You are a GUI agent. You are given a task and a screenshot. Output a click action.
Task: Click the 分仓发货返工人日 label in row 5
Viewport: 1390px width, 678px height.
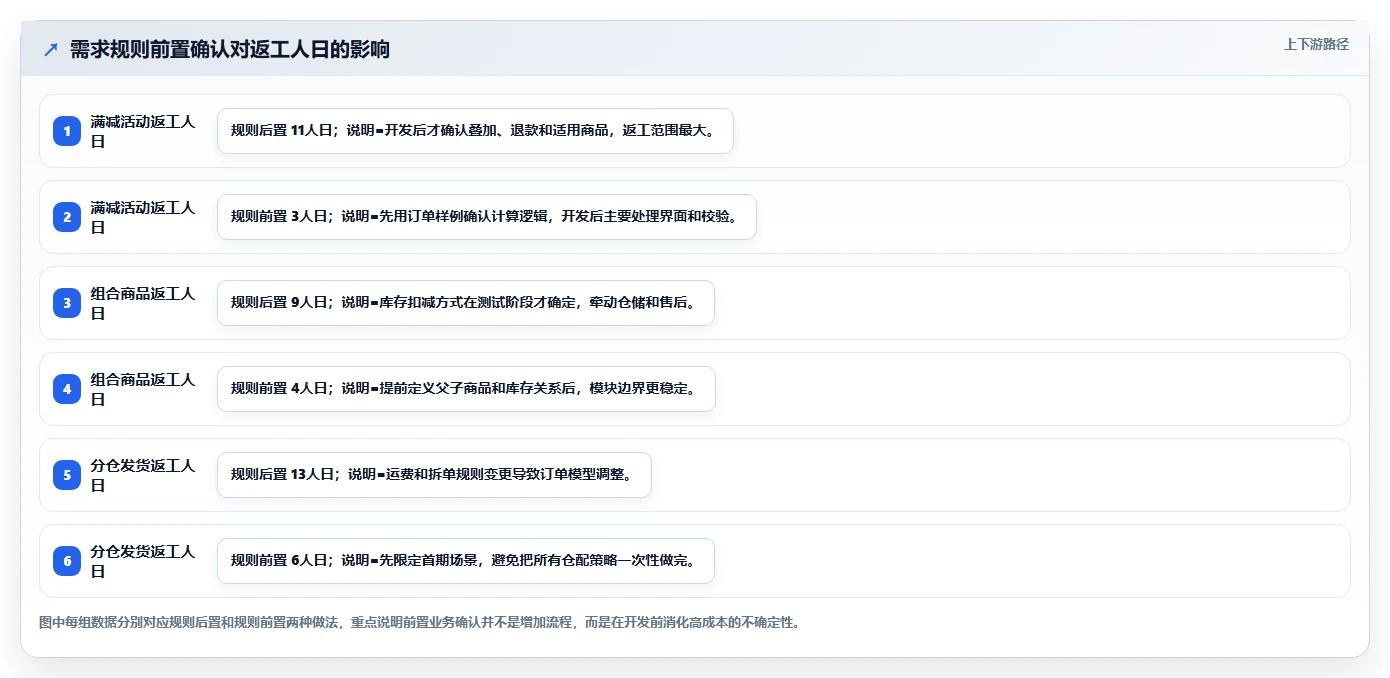tap(143, 475)
